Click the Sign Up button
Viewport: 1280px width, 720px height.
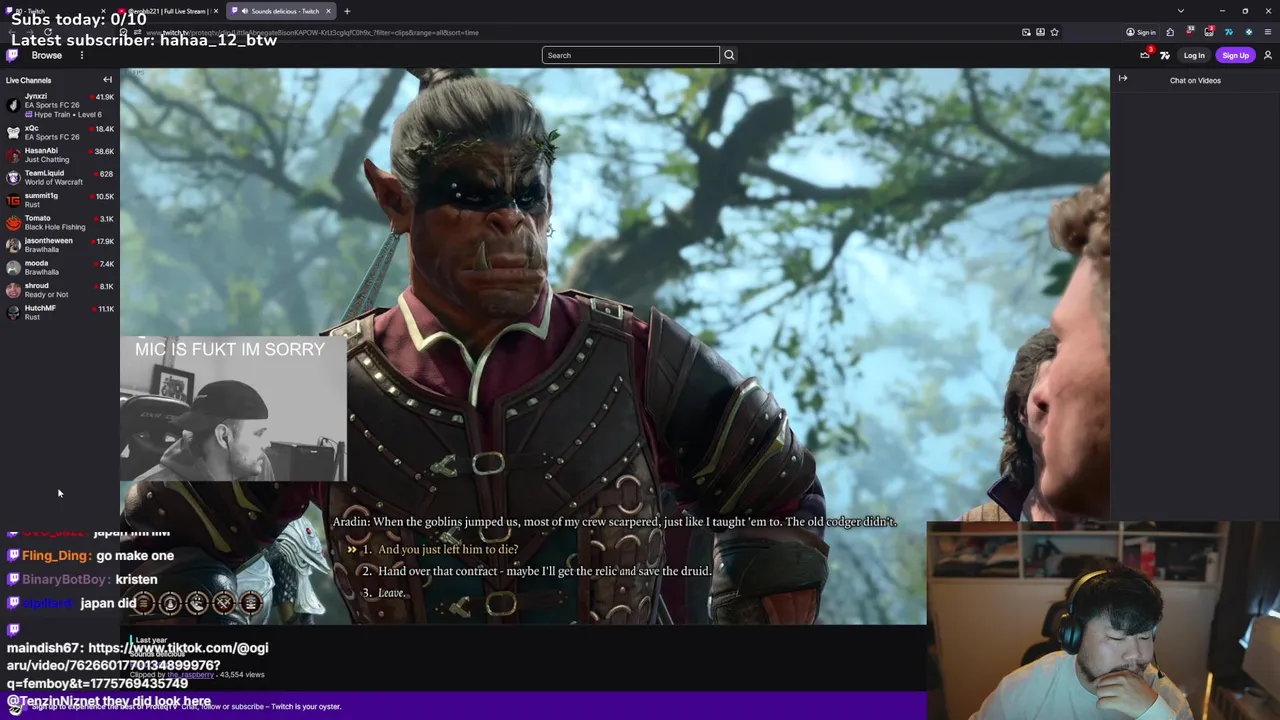[x=1235, y=55]
